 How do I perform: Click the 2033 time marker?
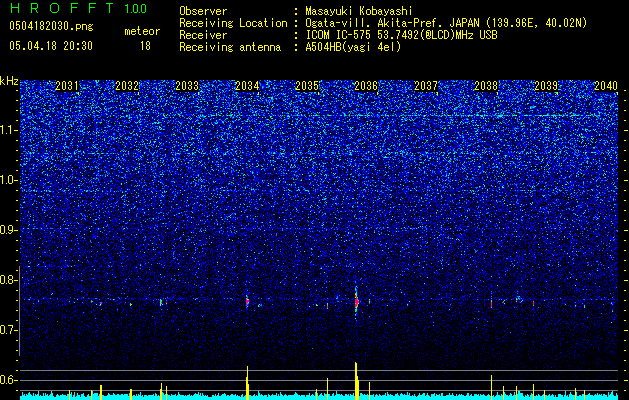[x=187, y=86]
